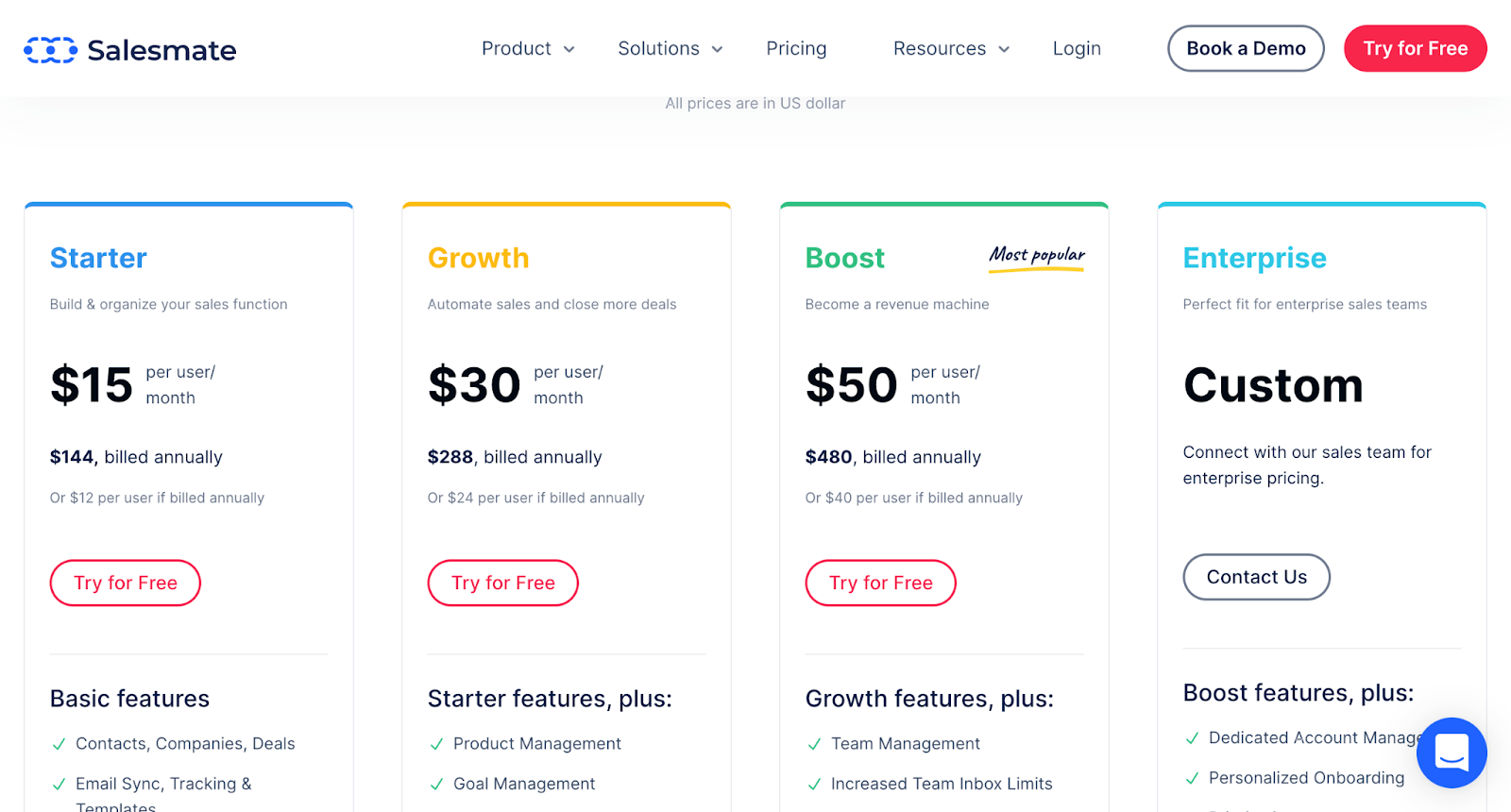This screenshot has width=1511, height=812.
Task: Click checkmark beside Contacts, Companies, Deals
Action: point(59,744)
